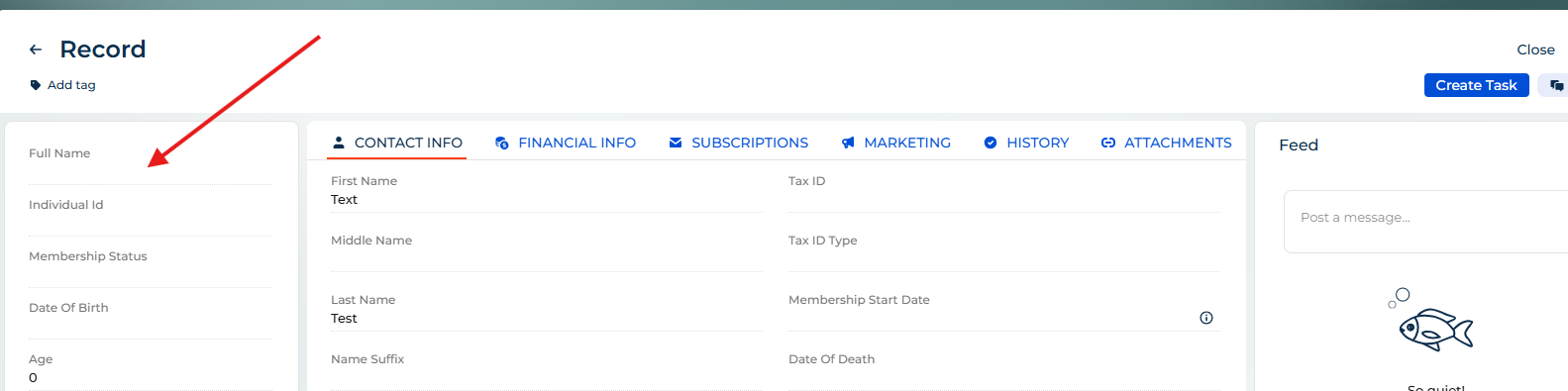Viewport: 1568px width, 391px height.
Task: Click the envelope icon on Subscriptions tab
Action: coord(676,143)
